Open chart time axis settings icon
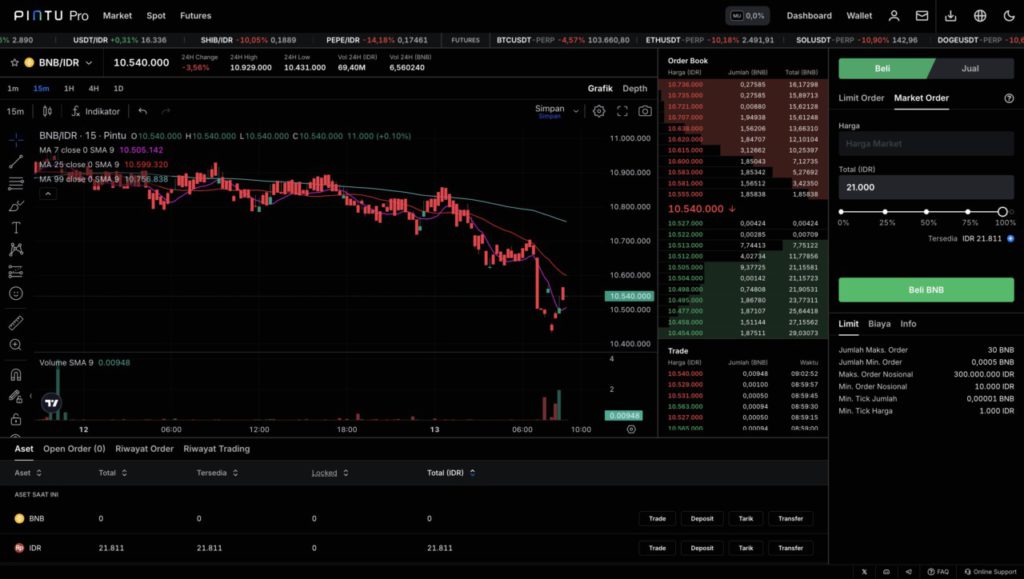The height and width of the screenshot is (579, 1024). click(631, 429)
